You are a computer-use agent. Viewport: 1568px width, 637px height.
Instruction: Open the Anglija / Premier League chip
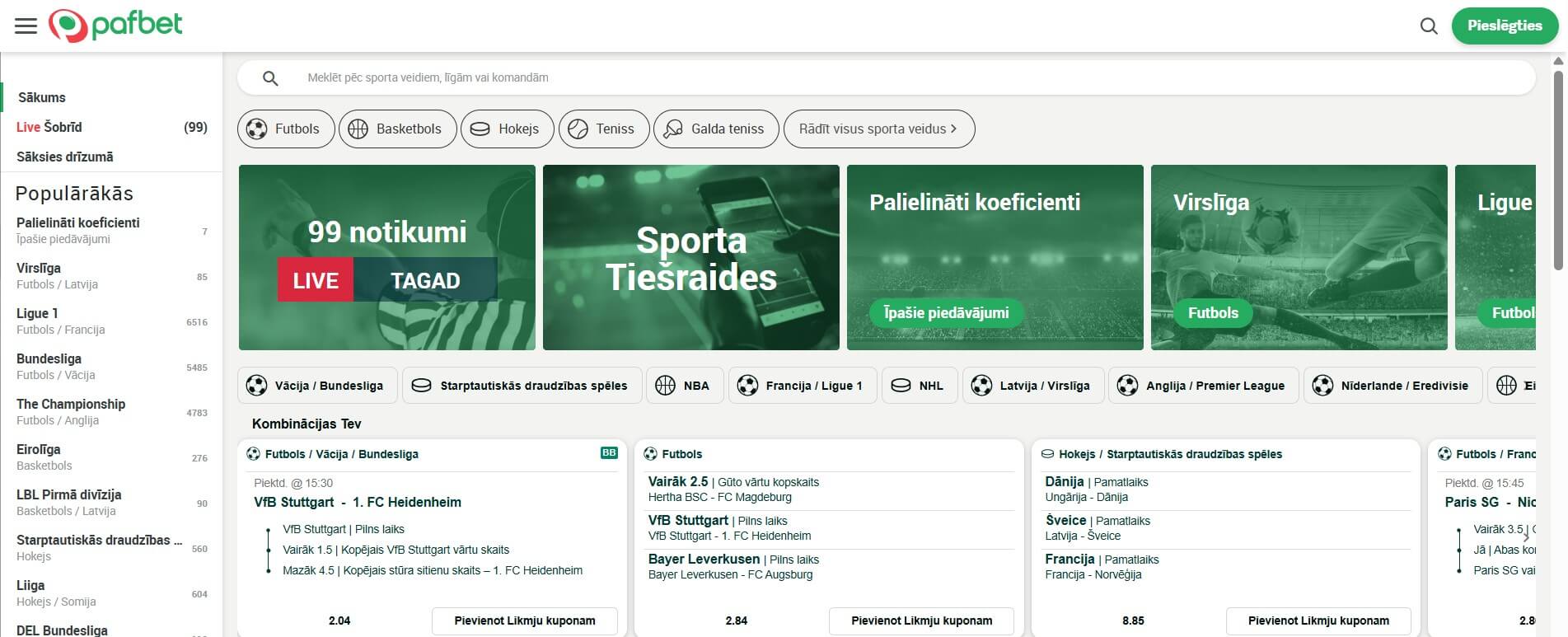1203,386
